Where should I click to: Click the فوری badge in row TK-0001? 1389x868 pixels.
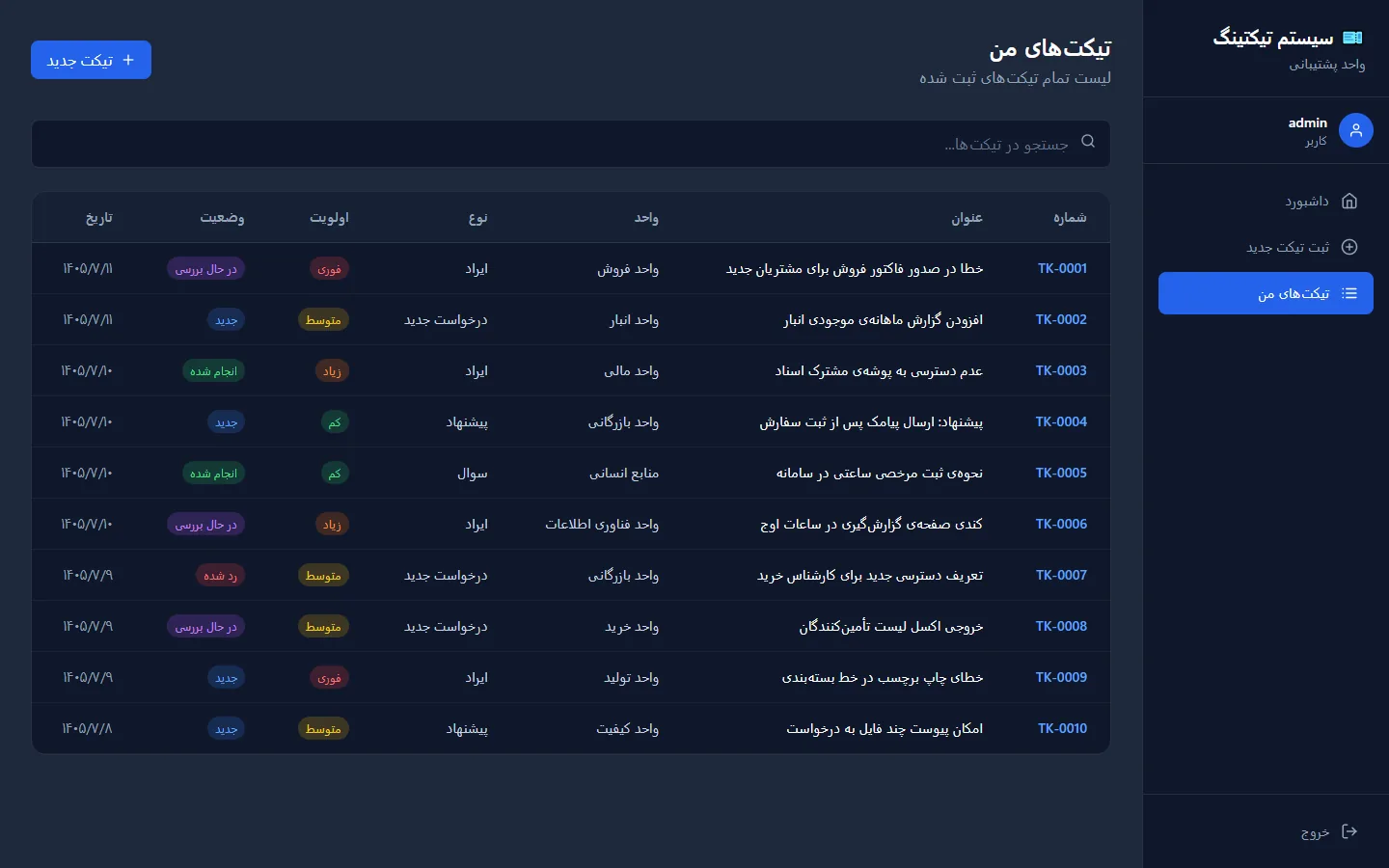tap(329, 269)
